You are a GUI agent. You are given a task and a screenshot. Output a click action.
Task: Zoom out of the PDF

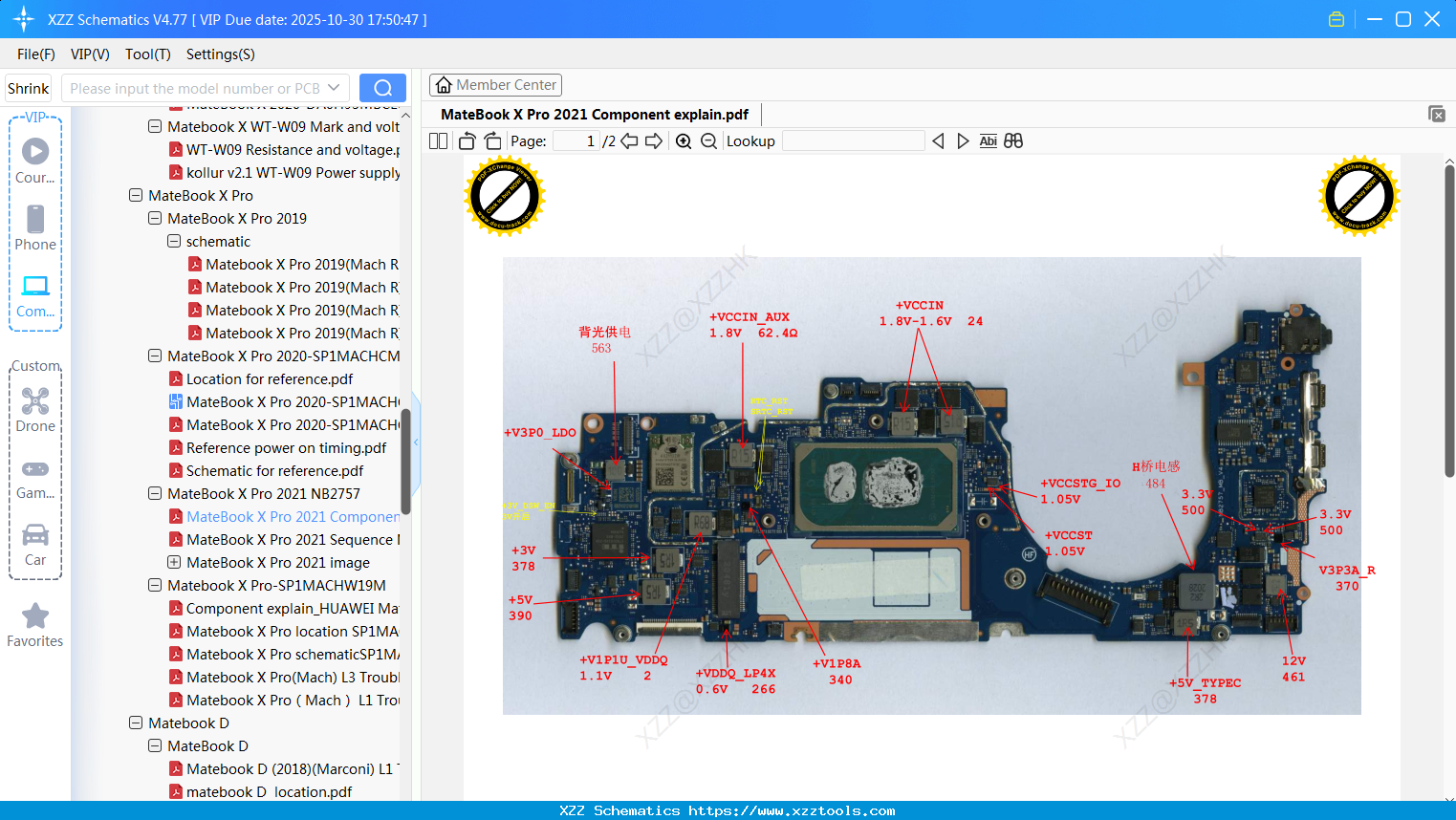pyautogui.click(x=708, y=141)
